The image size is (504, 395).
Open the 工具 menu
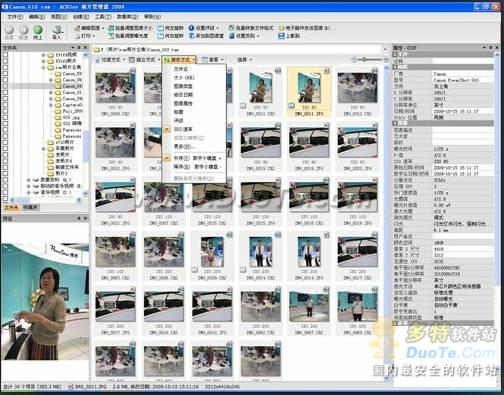103,16
